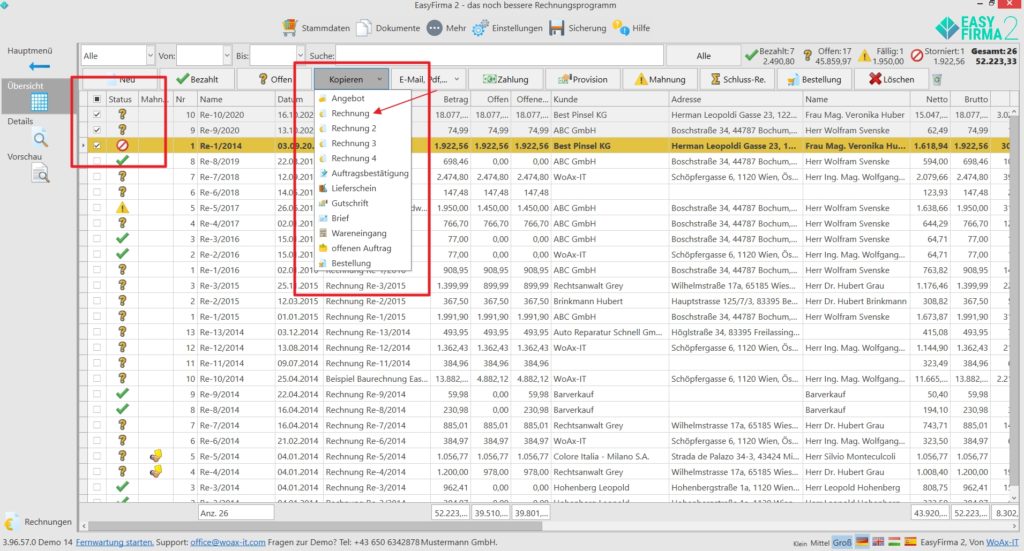Set font size to Groß

tap(842, 543)
